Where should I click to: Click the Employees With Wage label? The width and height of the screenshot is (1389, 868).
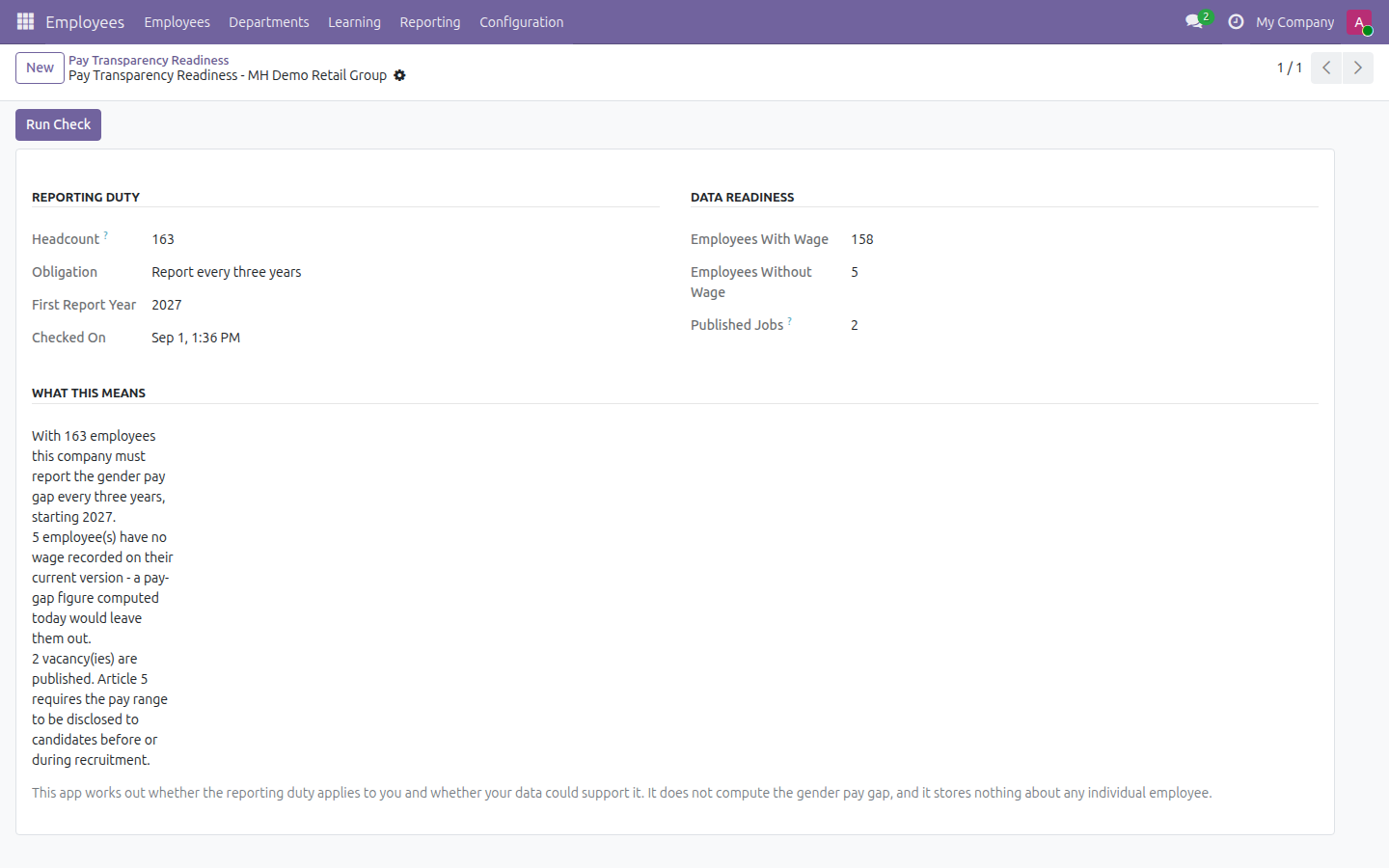click(759, 239)
